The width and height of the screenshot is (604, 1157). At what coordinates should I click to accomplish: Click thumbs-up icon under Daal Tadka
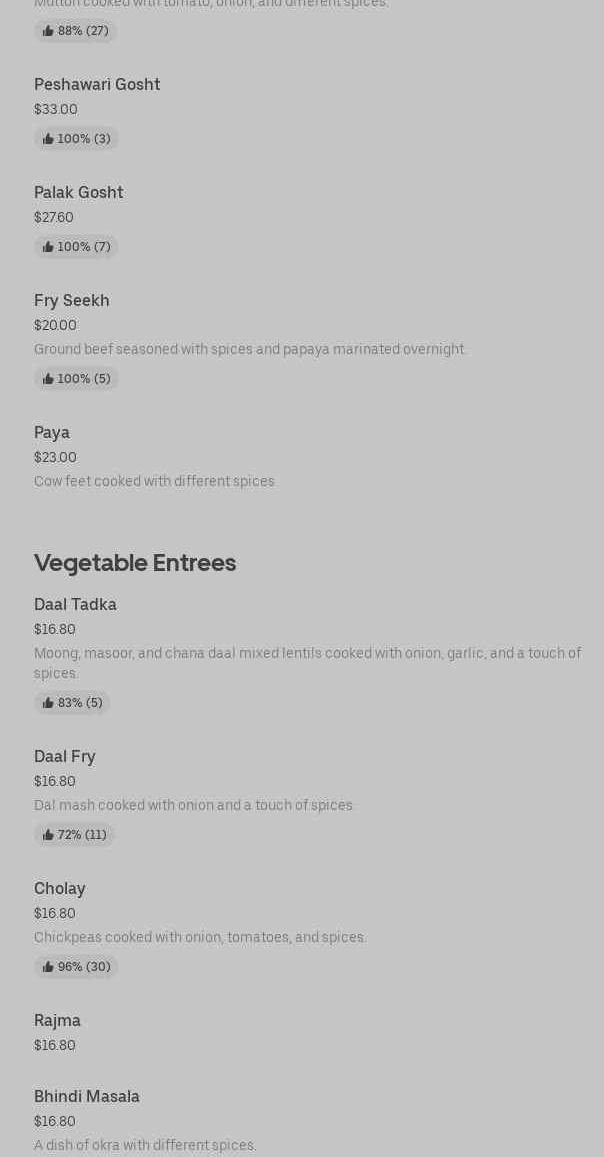[48, 703]
